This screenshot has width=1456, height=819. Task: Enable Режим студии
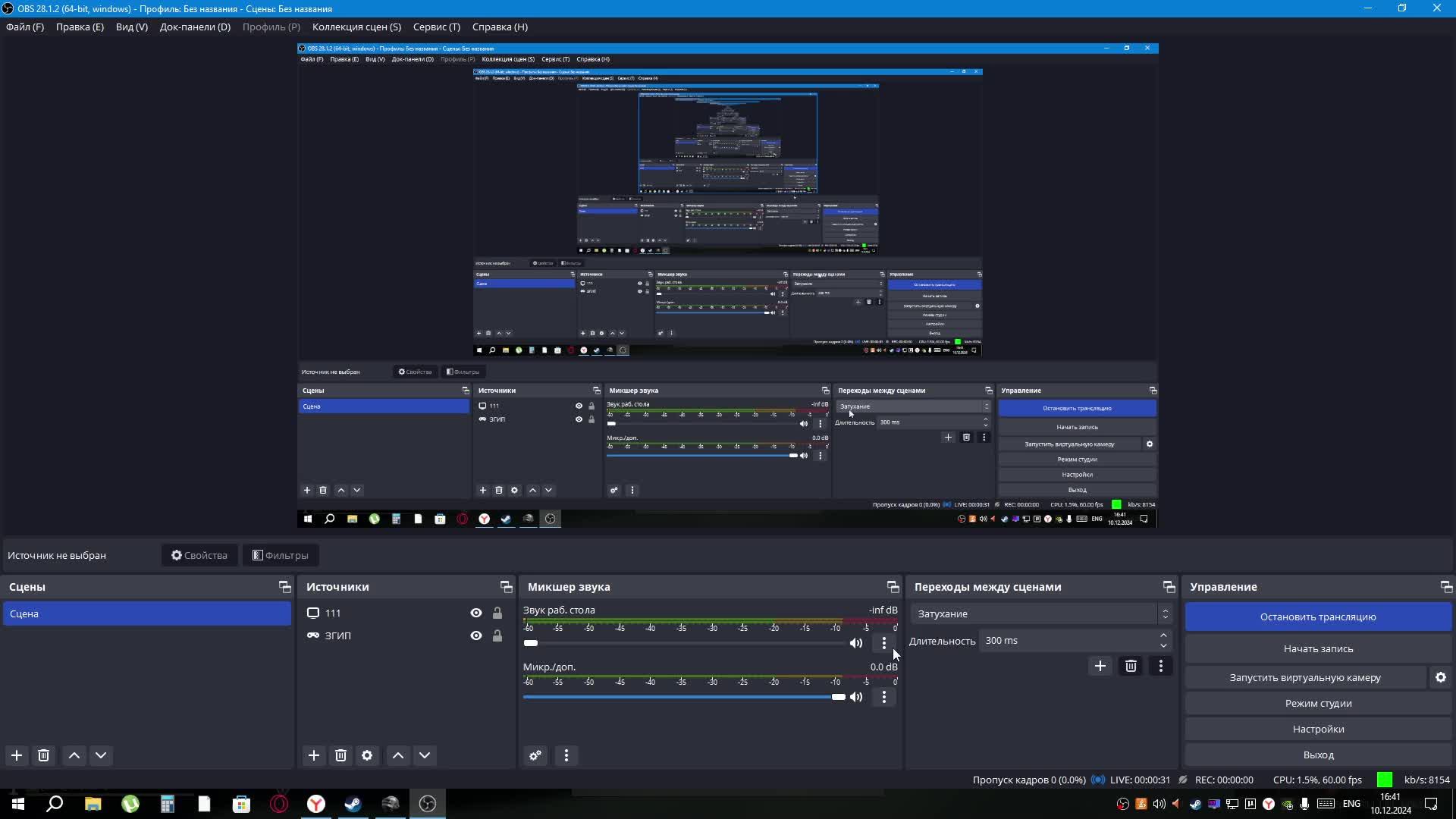(x=1318, y=703)
